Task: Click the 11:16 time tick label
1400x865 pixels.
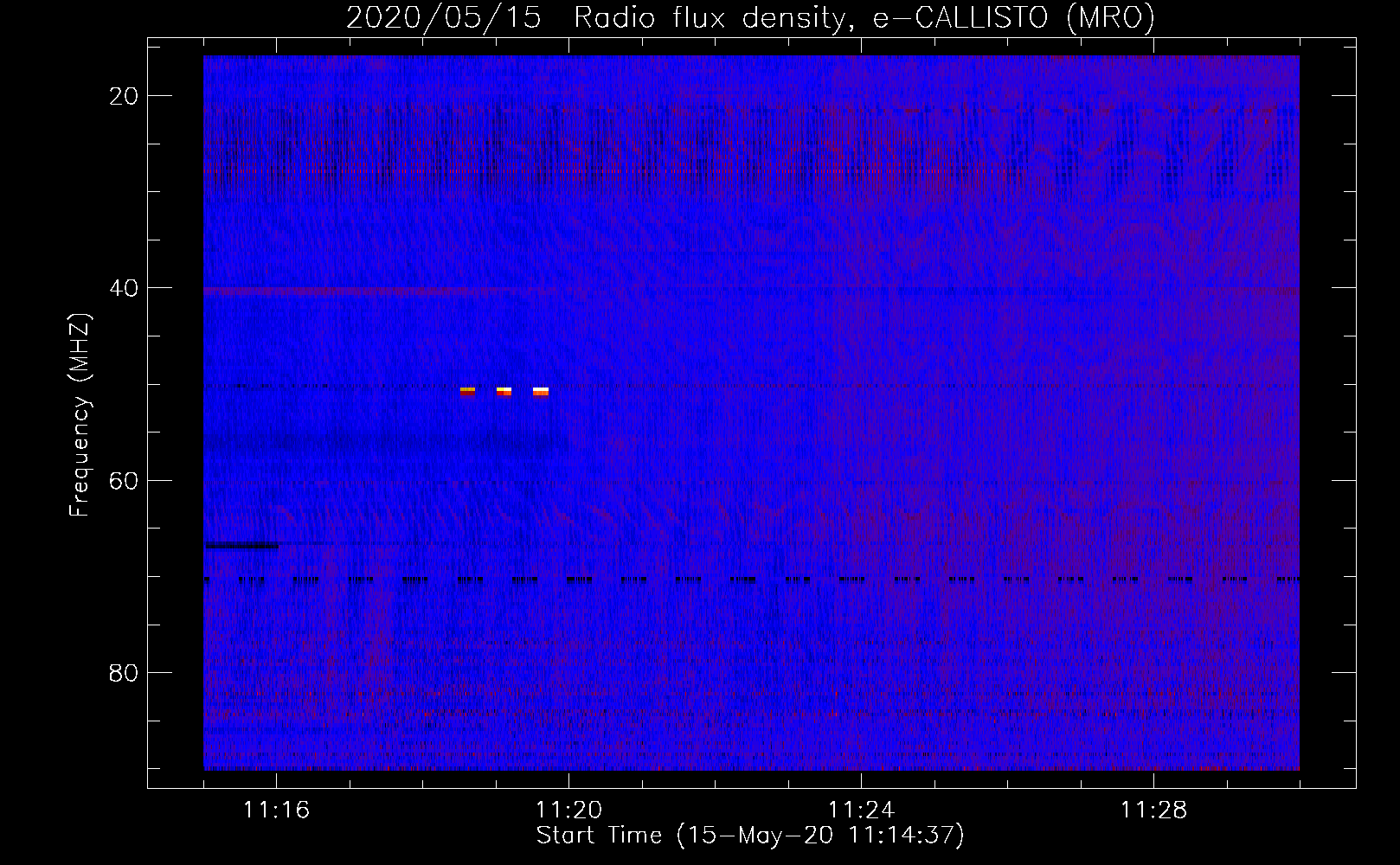Action: coord(276,811)
